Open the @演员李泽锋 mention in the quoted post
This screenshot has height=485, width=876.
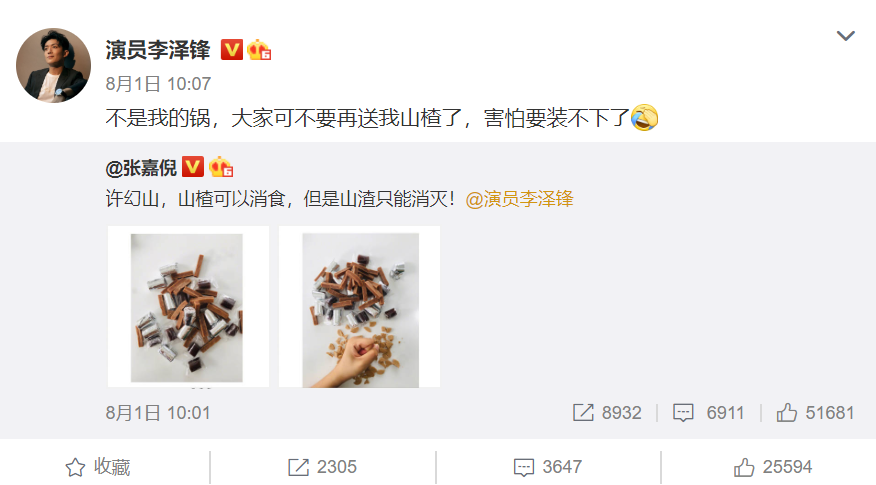pos(520,199)
